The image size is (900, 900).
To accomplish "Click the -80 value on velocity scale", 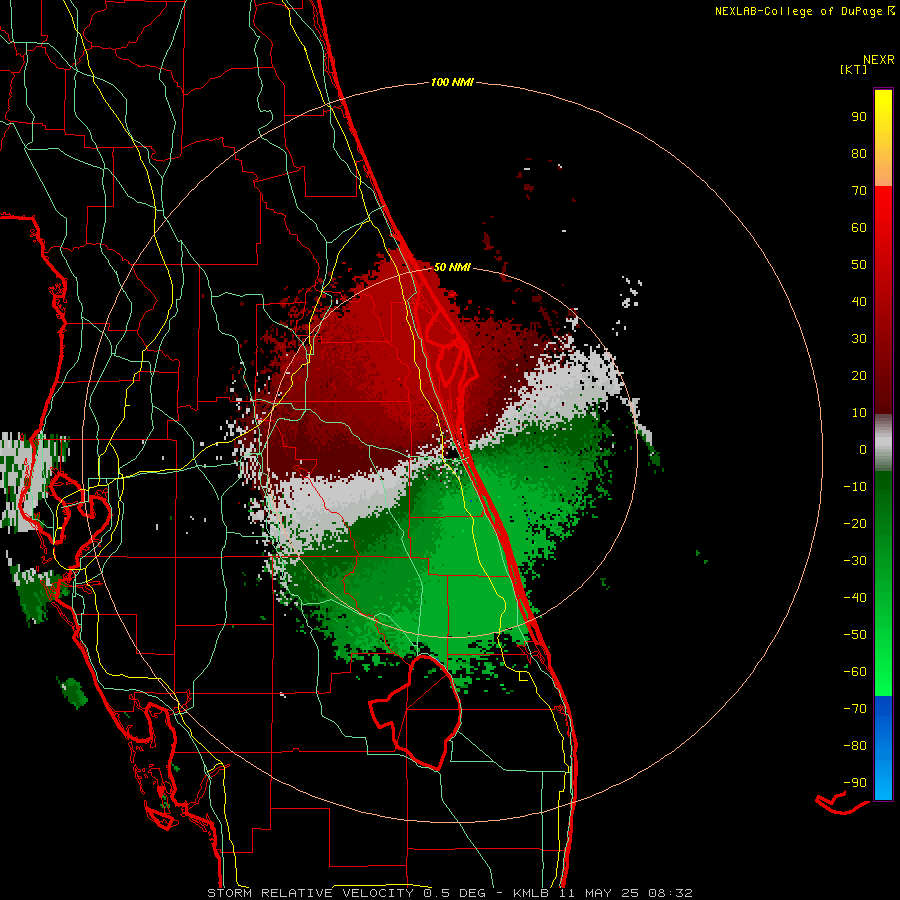I will click(855, 746).
